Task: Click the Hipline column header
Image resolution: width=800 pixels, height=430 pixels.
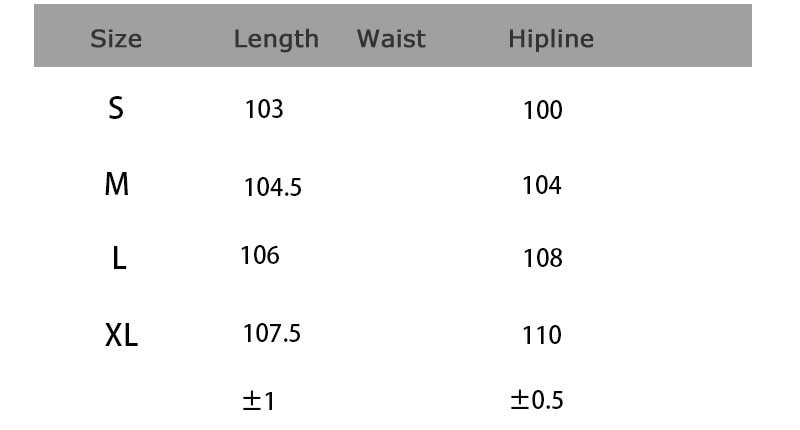Action: 551,39
